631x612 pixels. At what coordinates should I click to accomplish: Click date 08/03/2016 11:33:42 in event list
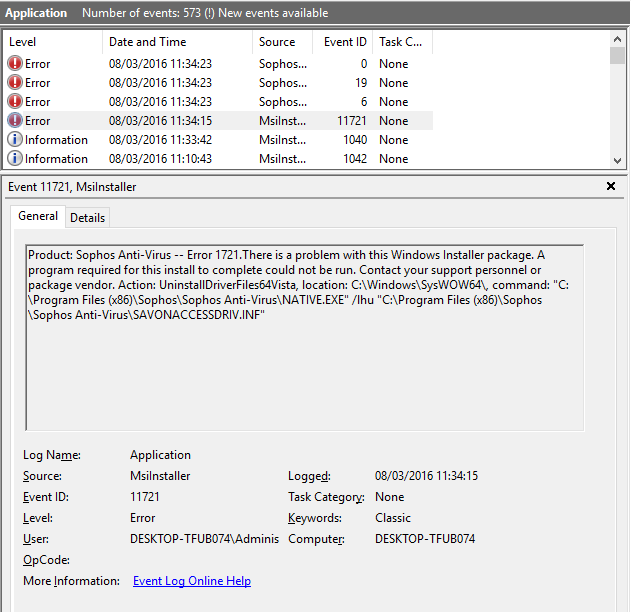[160, 140]
